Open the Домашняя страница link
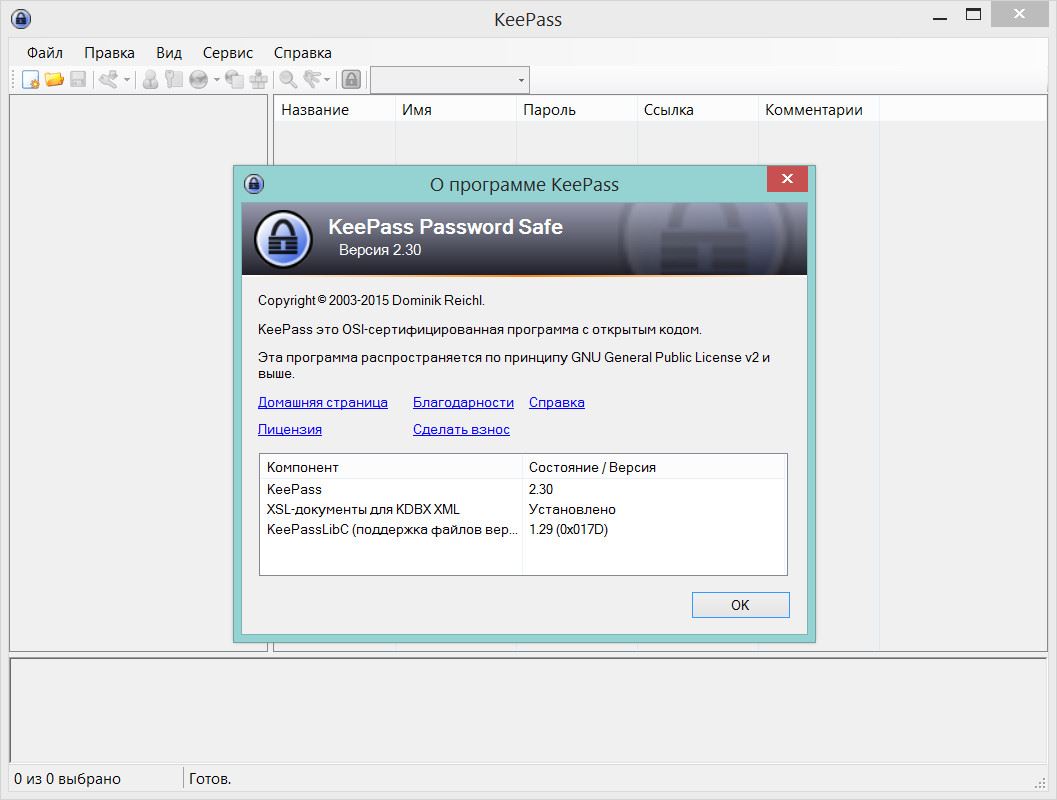1057x800 pixels. 323,402
